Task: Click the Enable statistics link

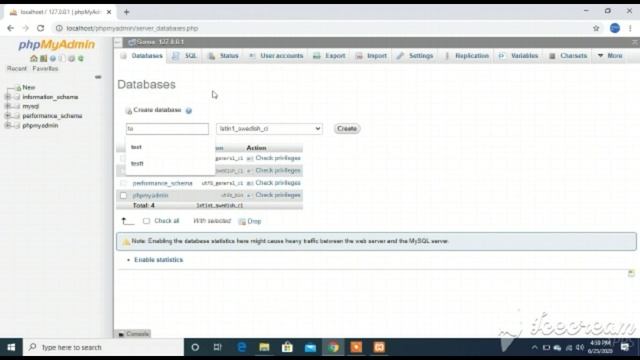Action: (158, 260)
